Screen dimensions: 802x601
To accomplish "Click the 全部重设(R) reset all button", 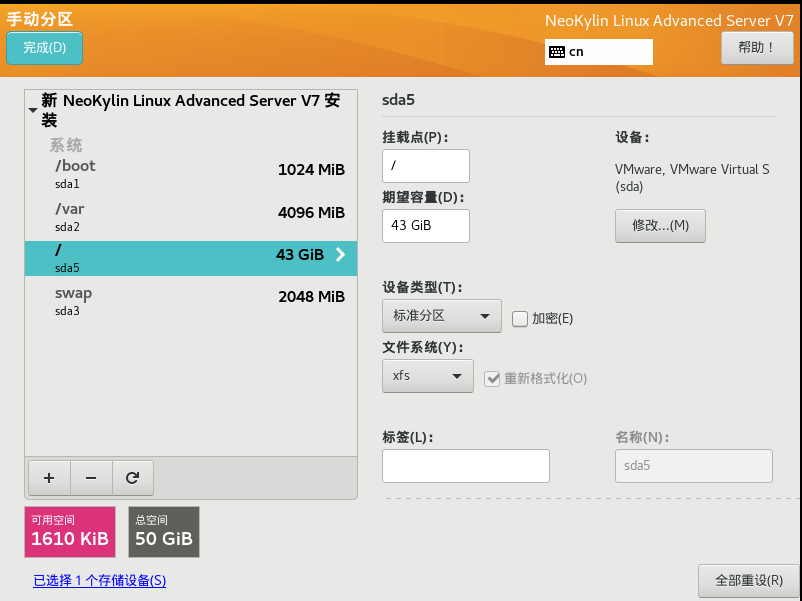I will click(748, 581).
